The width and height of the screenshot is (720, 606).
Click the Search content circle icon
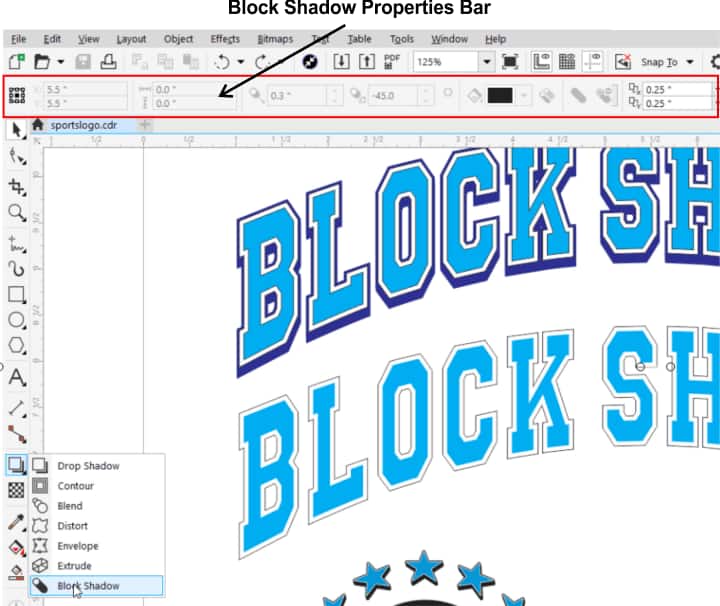click(310, 62)
